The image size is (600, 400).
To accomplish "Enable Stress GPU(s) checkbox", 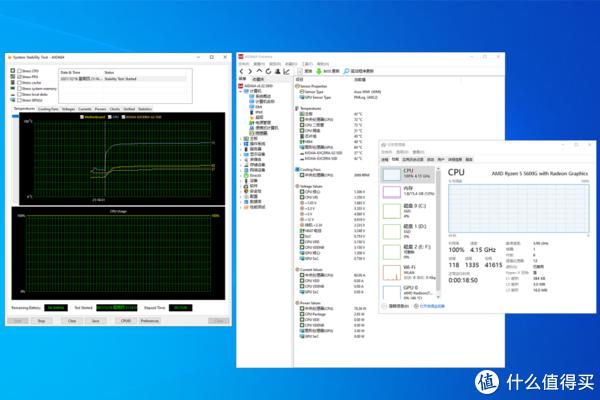I will 19,100.
